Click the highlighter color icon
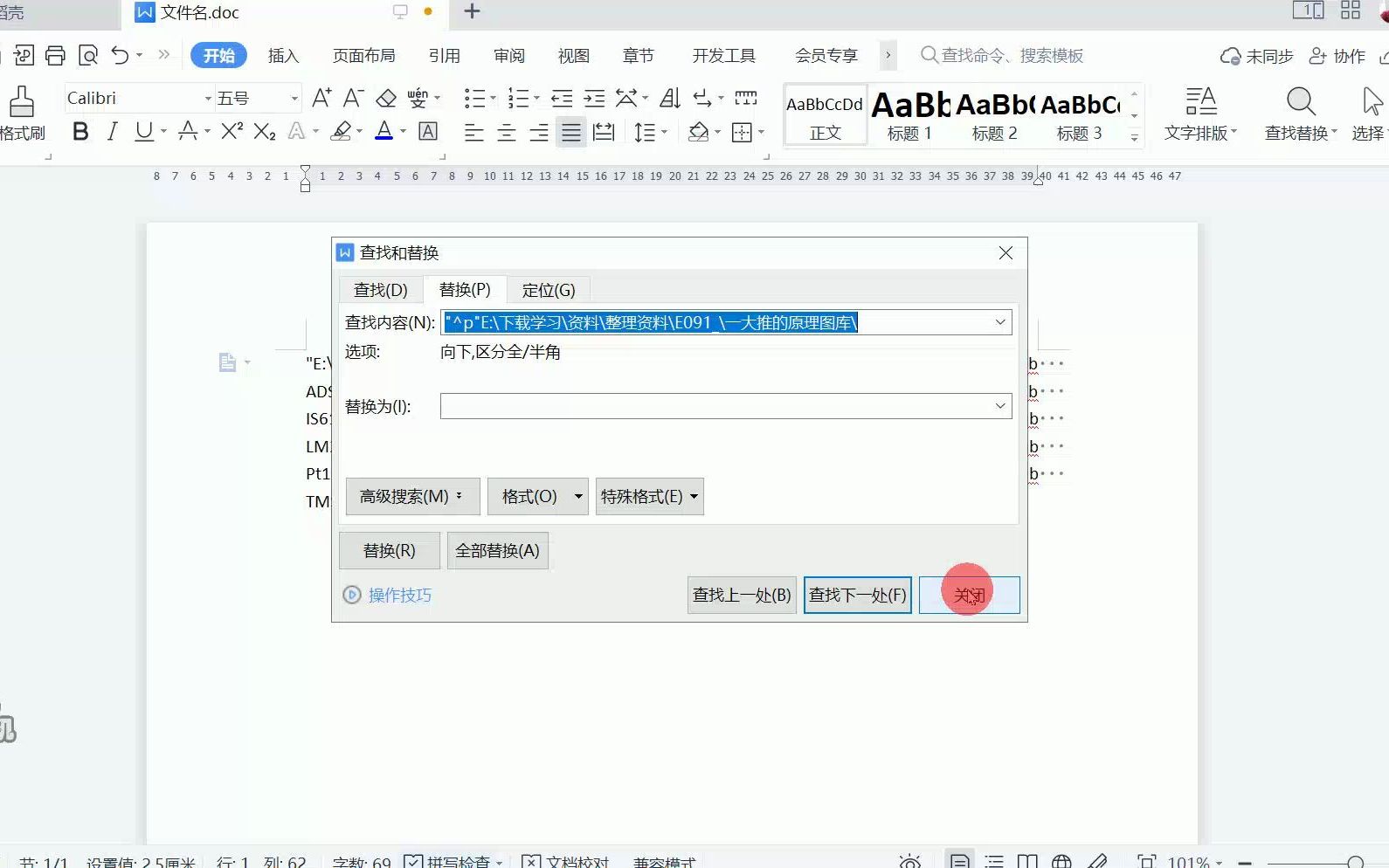The width and height of the screenshot is (1389, 868). click(342, 132)
